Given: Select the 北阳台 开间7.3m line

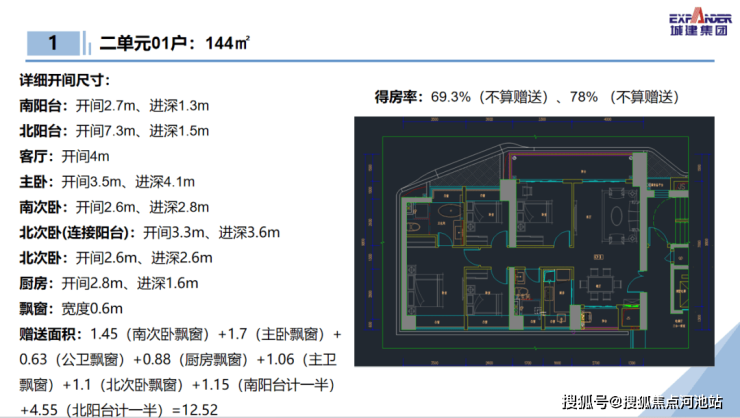Looking at the screenshot, I should [114, 131].
